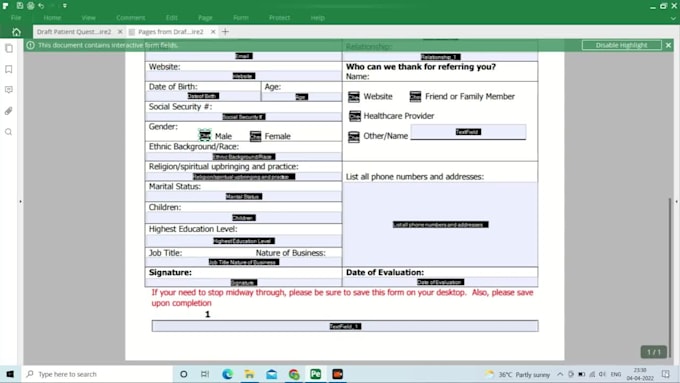Click the Marital Status form field

pyautogui.click(x=243, y=196)
